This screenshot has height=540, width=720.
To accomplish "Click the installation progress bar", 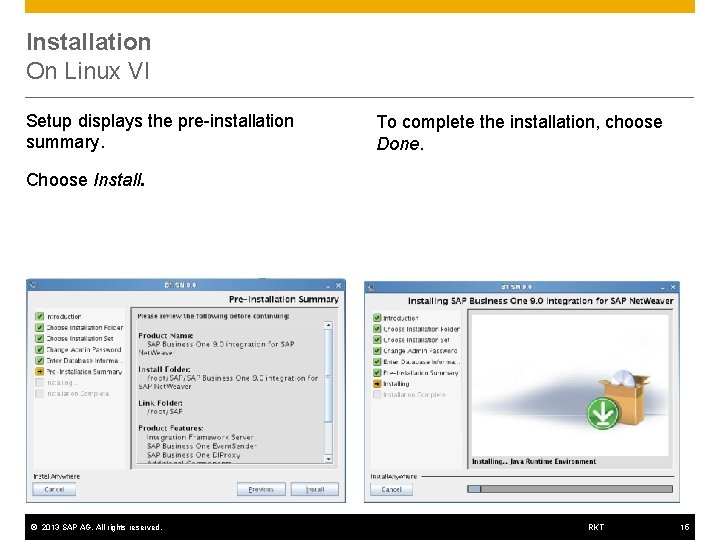I will [x=570, y=489].
